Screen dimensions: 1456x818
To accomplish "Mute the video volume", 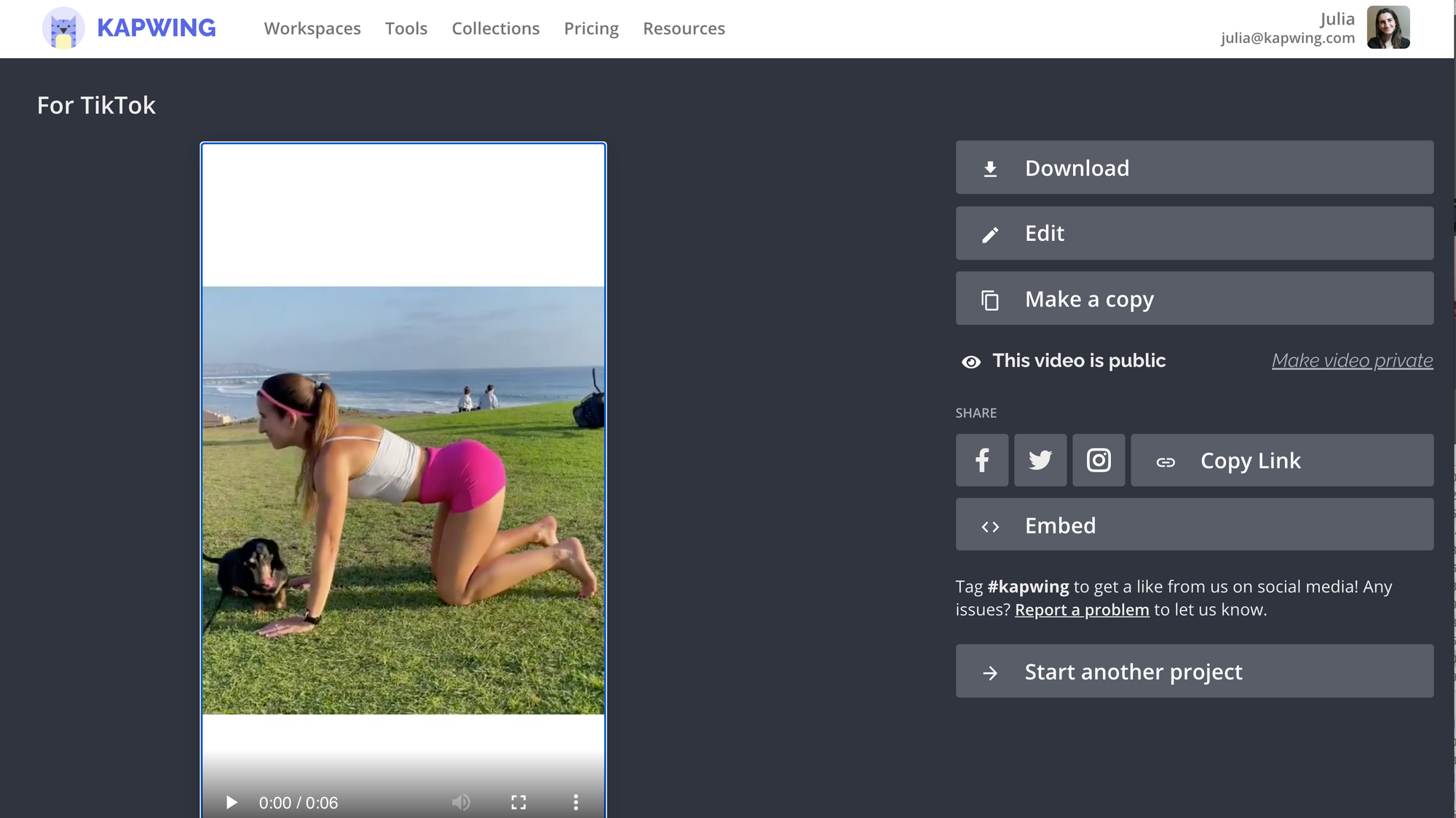I will coord(461,802).
